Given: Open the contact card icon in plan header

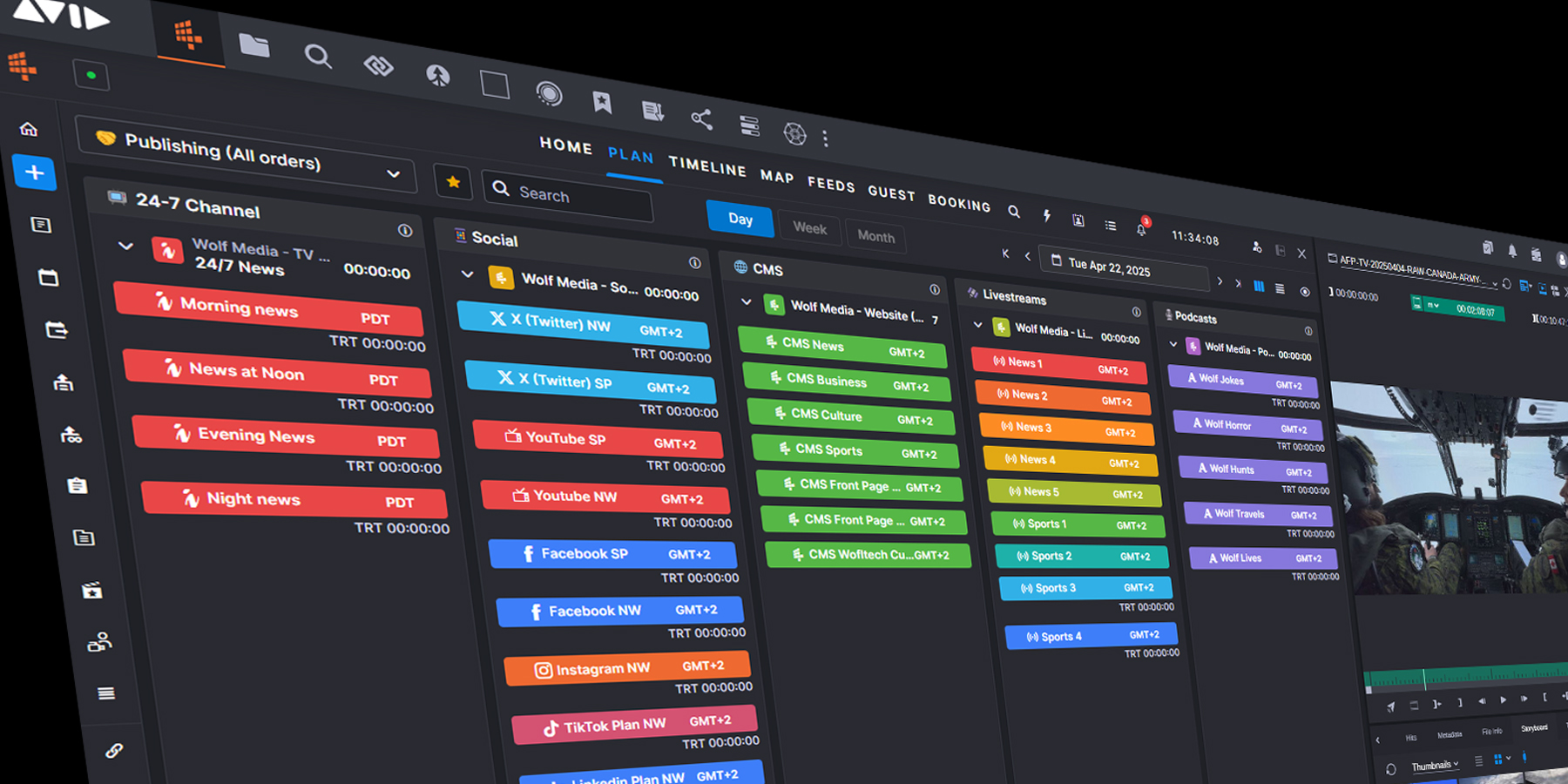Looking at the screenshot, I should coord(1078,220).
